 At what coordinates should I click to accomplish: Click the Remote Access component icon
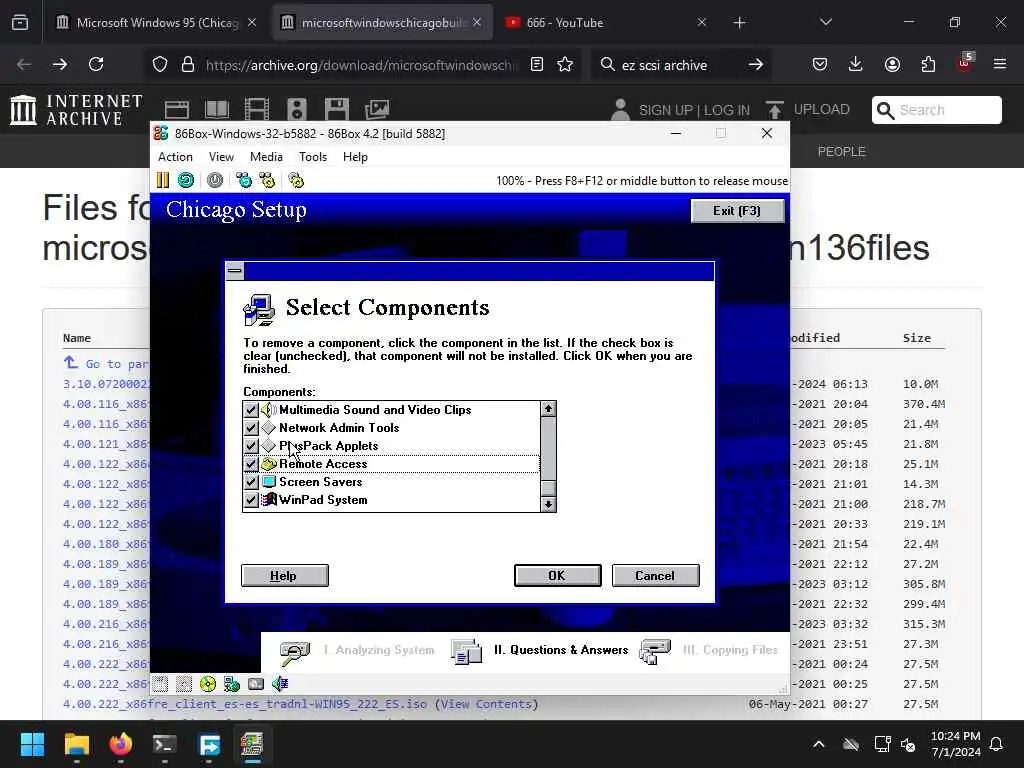click(x=268, y=464)
